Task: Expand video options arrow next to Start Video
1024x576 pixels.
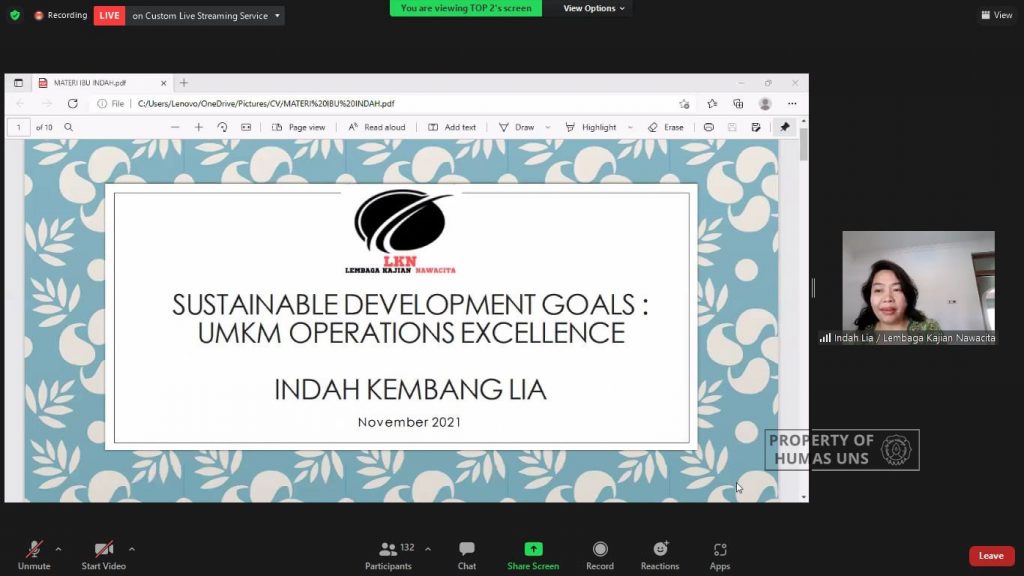Action: pyautogui.click(x=131, y=549)
